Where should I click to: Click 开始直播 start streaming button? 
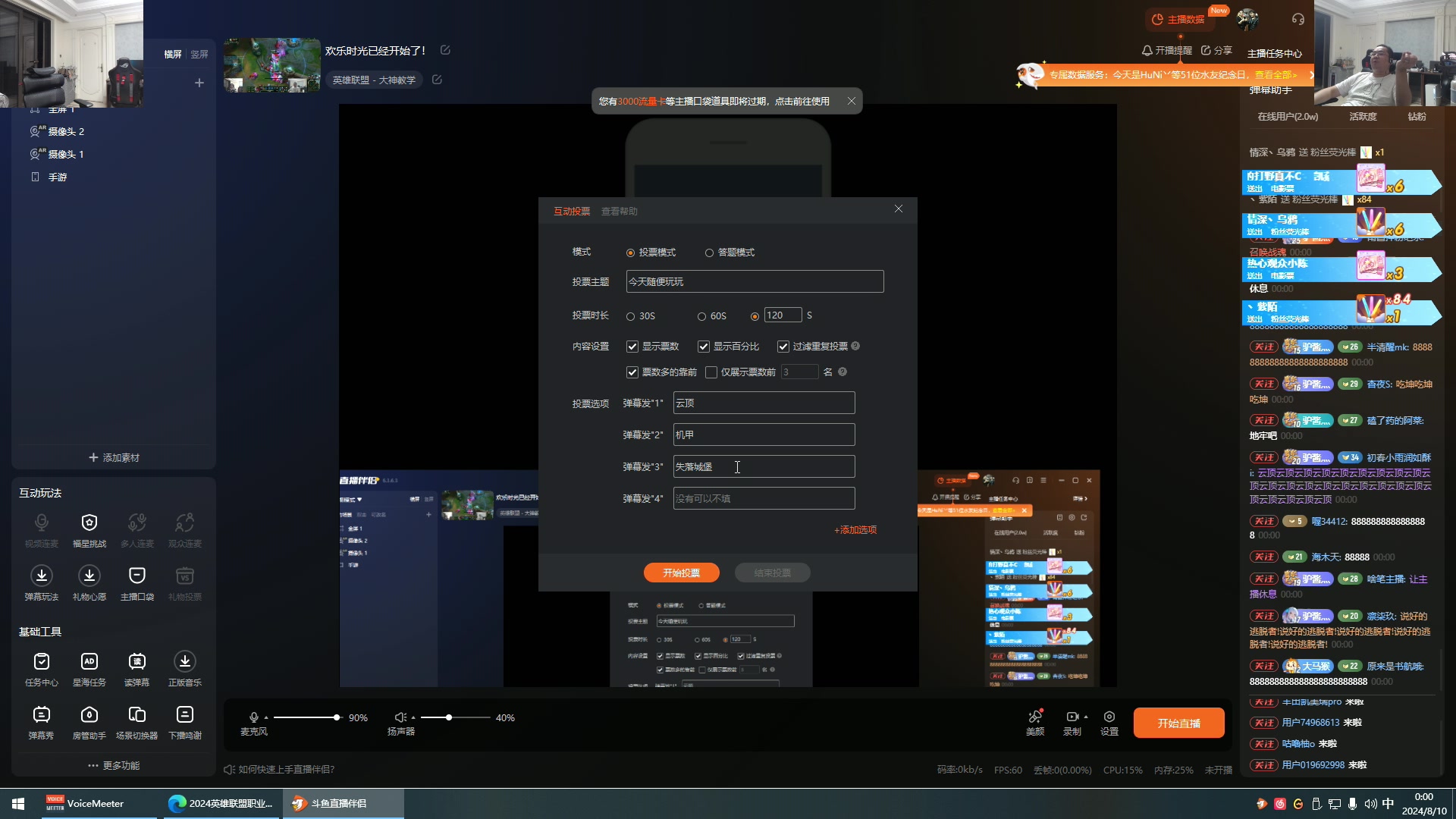click(1178, 723)
